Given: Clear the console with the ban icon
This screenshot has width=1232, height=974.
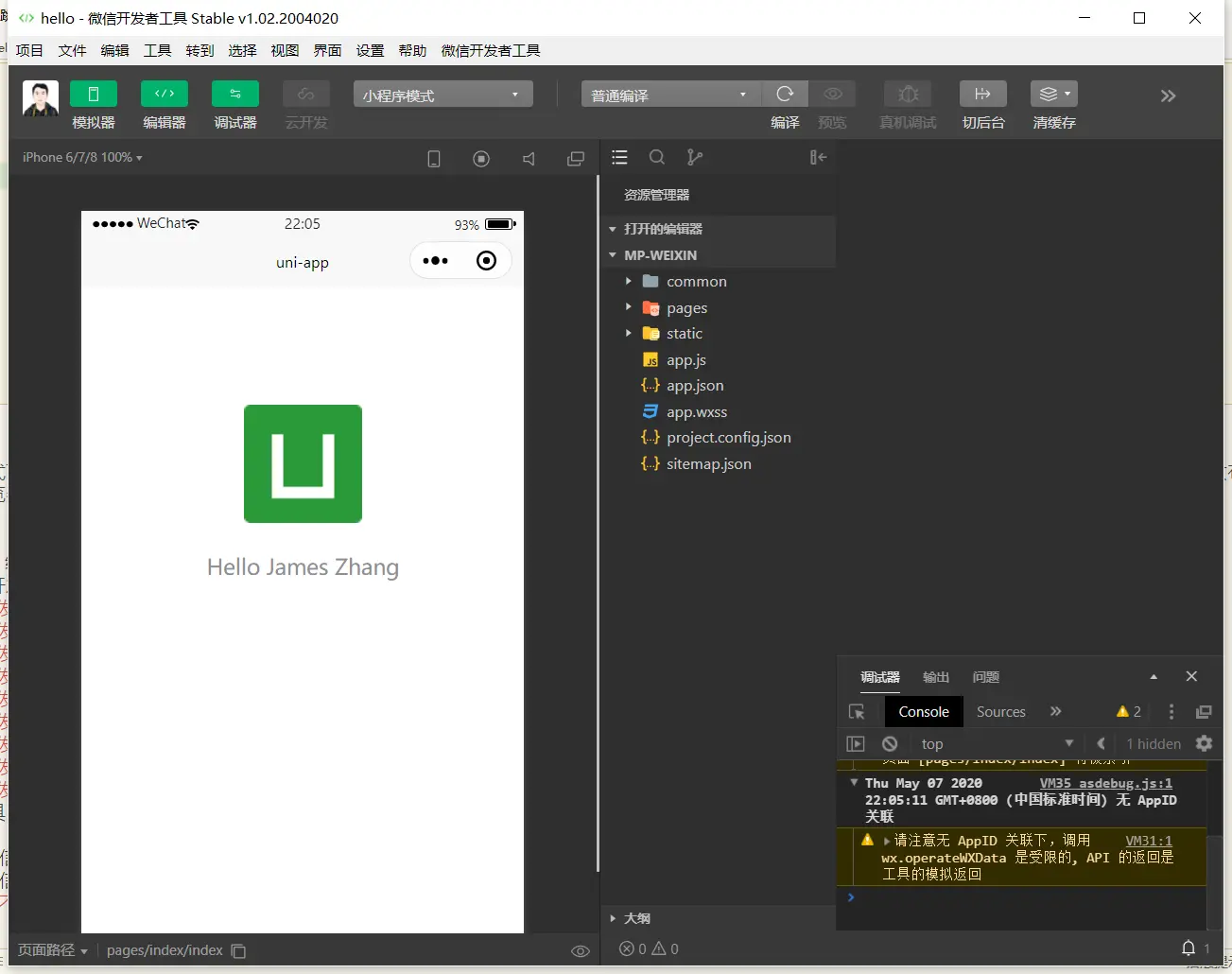Looking at the screenshot, I should pyautogui.click(x=890, y=744).
